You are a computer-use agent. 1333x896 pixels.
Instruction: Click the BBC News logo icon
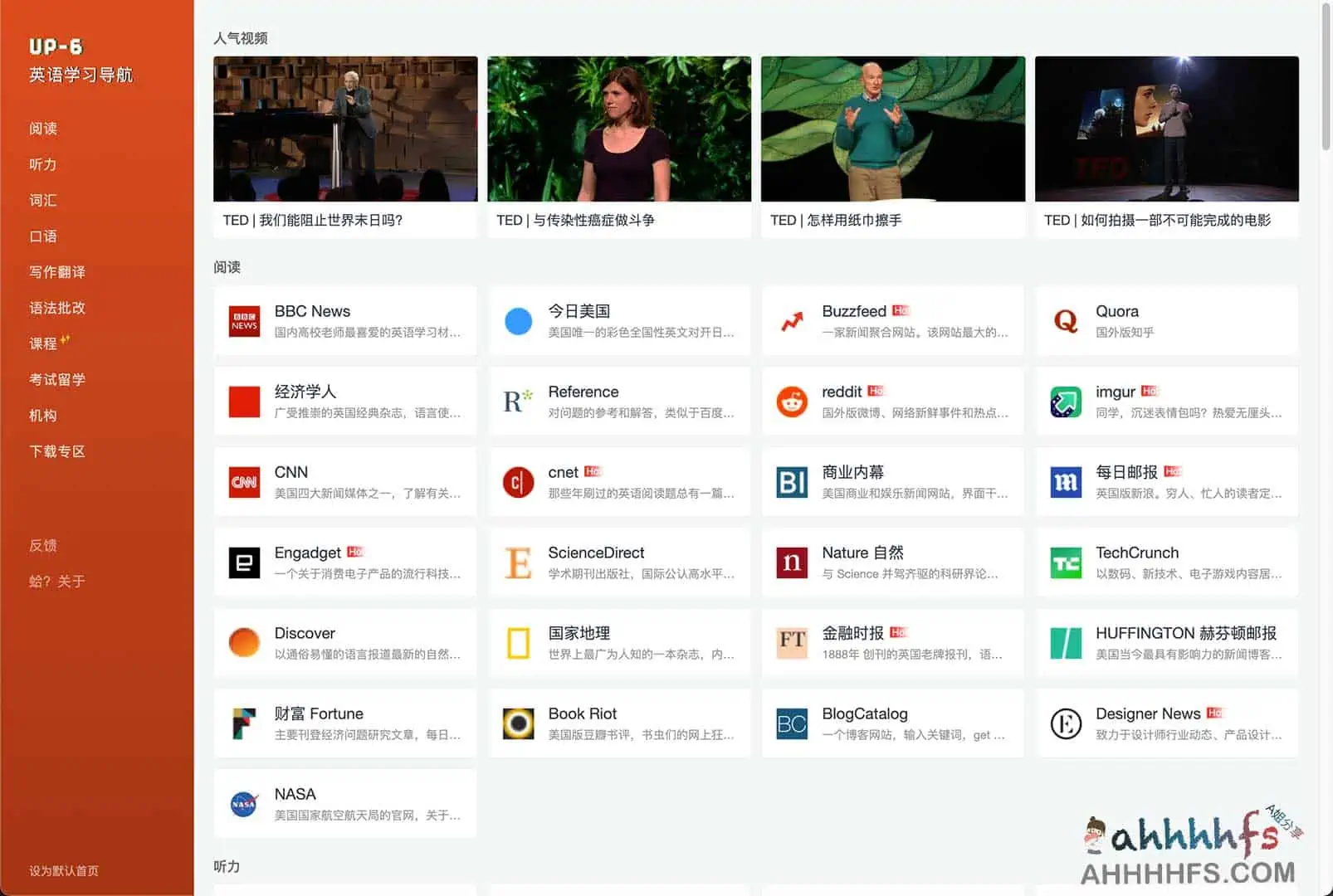[244, 321]
